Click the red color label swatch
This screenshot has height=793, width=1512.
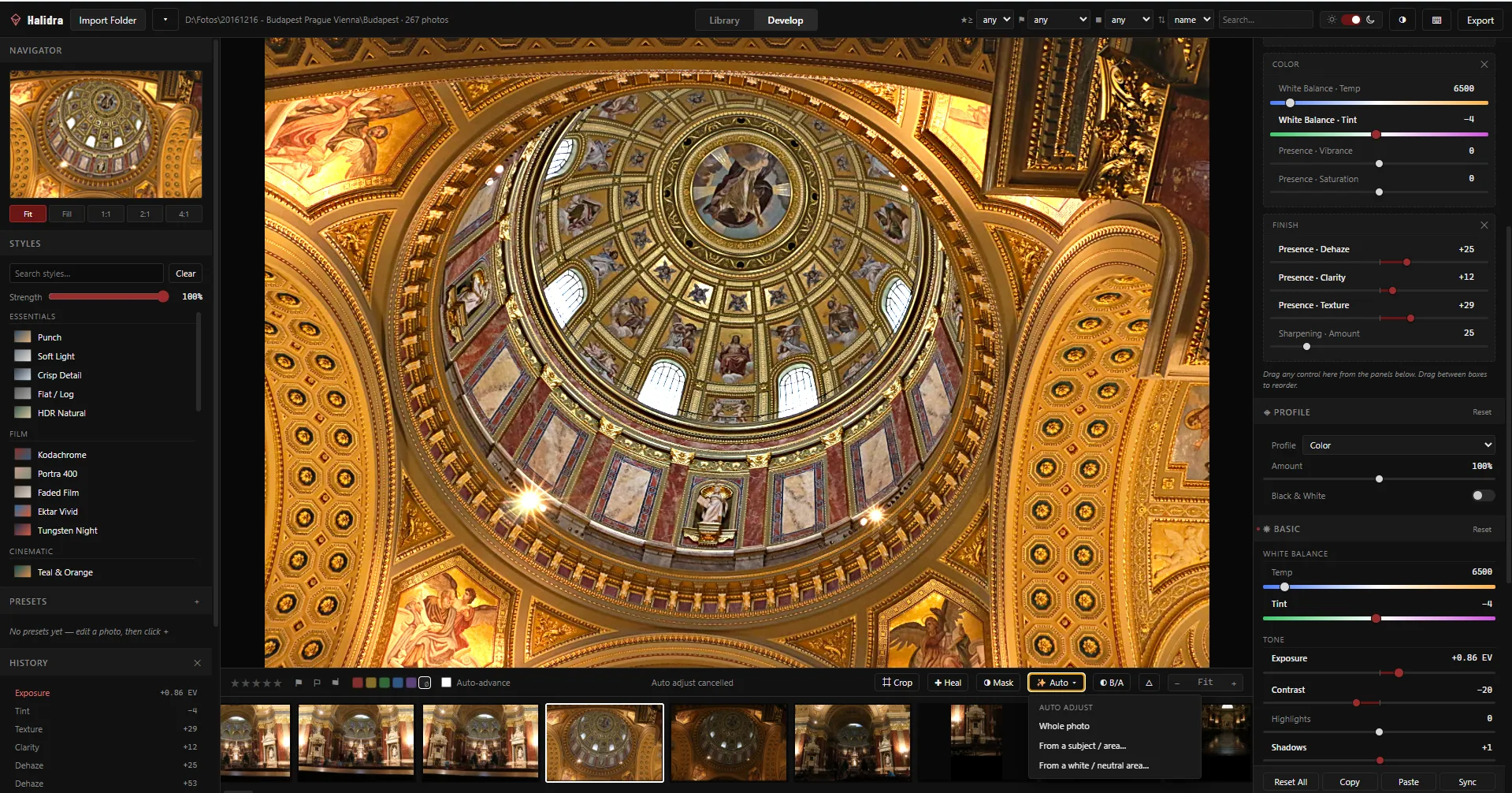357,683
